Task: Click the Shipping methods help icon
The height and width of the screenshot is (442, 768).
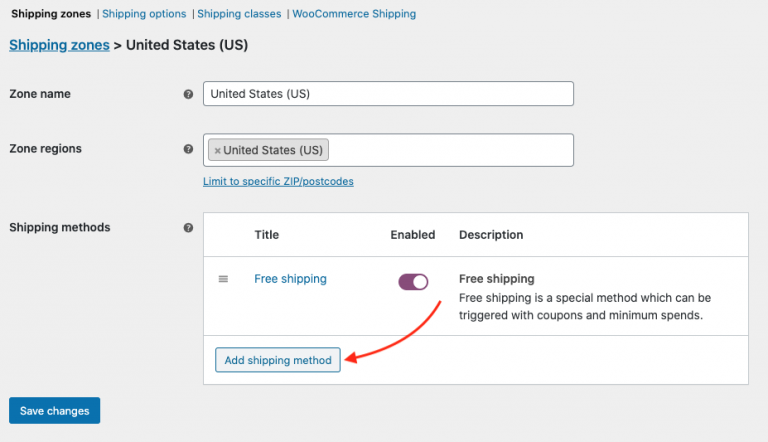Action: 188,227
